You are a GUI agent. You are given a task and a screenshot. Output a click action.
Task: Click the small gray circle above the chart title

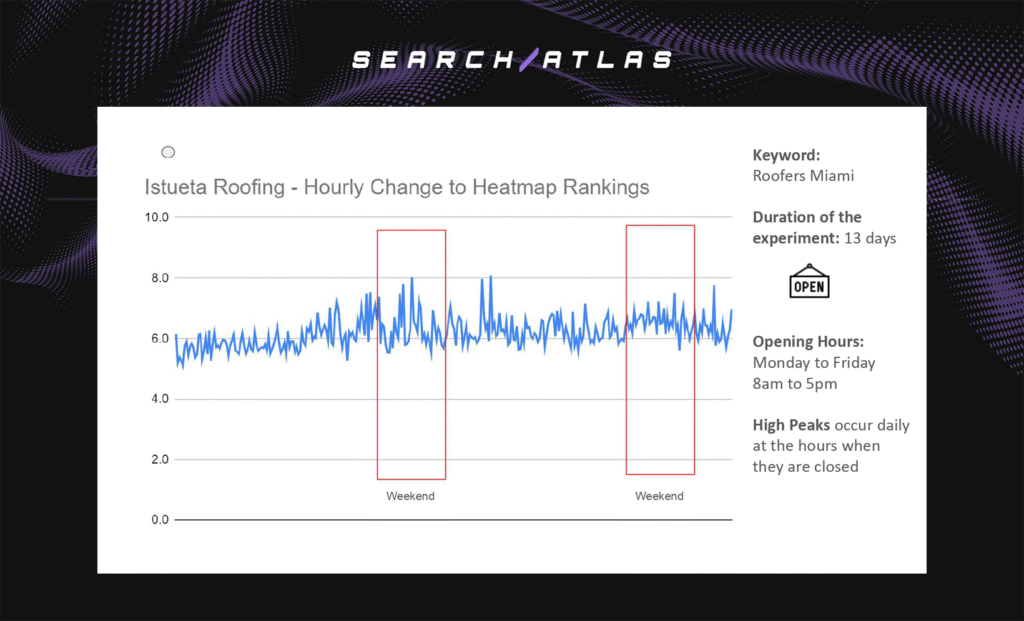(168, 152)
